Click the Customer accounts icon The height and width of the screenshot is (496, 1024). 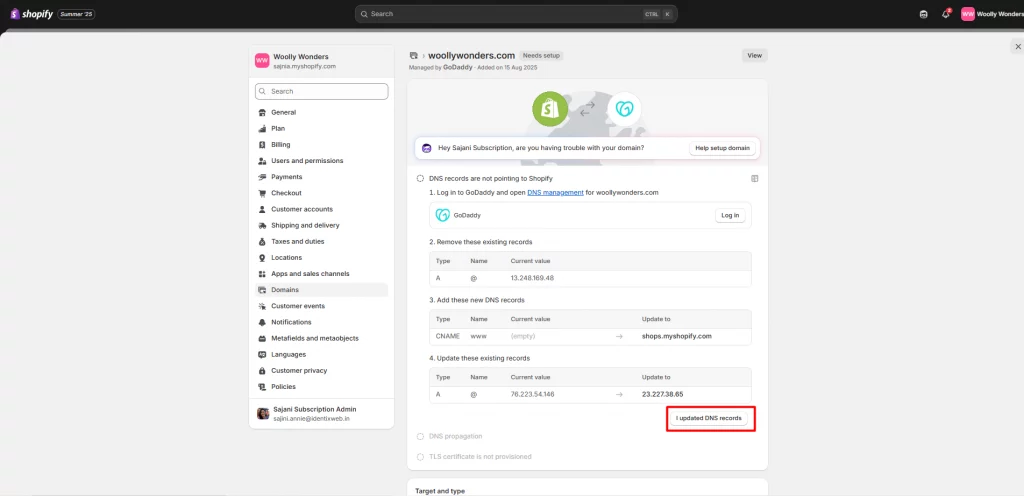263,209
